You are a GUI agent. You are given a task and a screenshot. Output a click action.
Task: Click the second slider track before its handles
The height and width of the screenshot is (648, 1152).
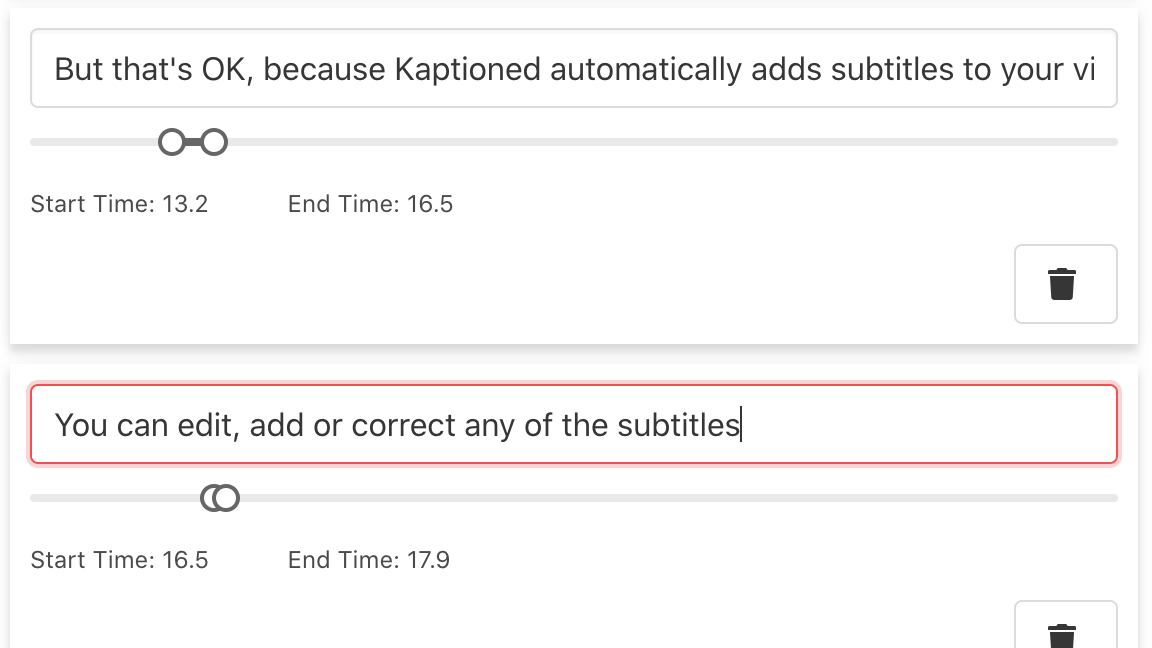(x=115, y=498)
